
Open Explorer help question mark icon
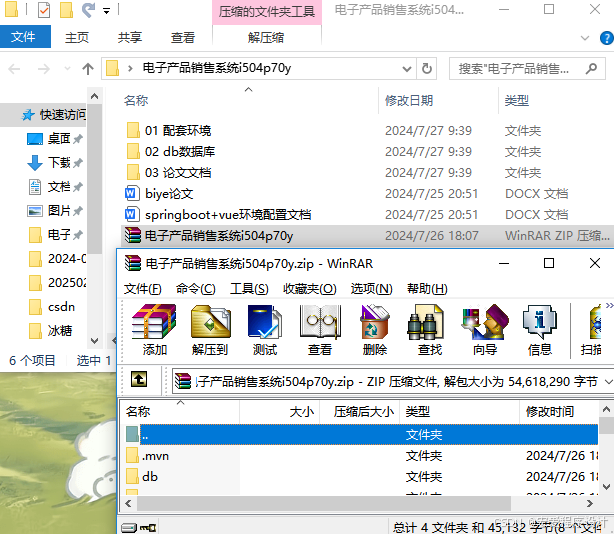tap(607, 38)
